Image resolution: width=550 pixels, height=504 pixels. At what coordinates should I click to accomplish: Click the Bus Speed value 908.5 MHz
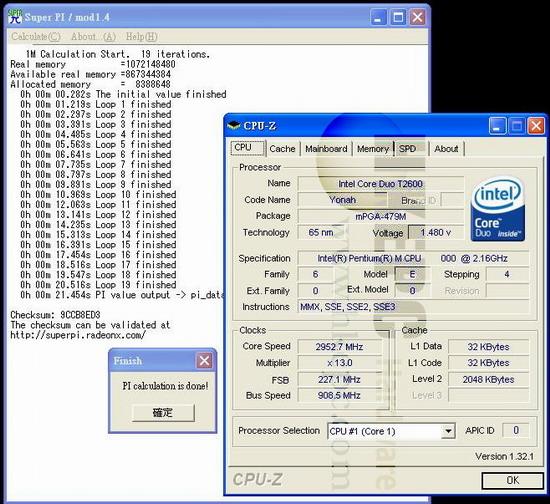[340, 395]
